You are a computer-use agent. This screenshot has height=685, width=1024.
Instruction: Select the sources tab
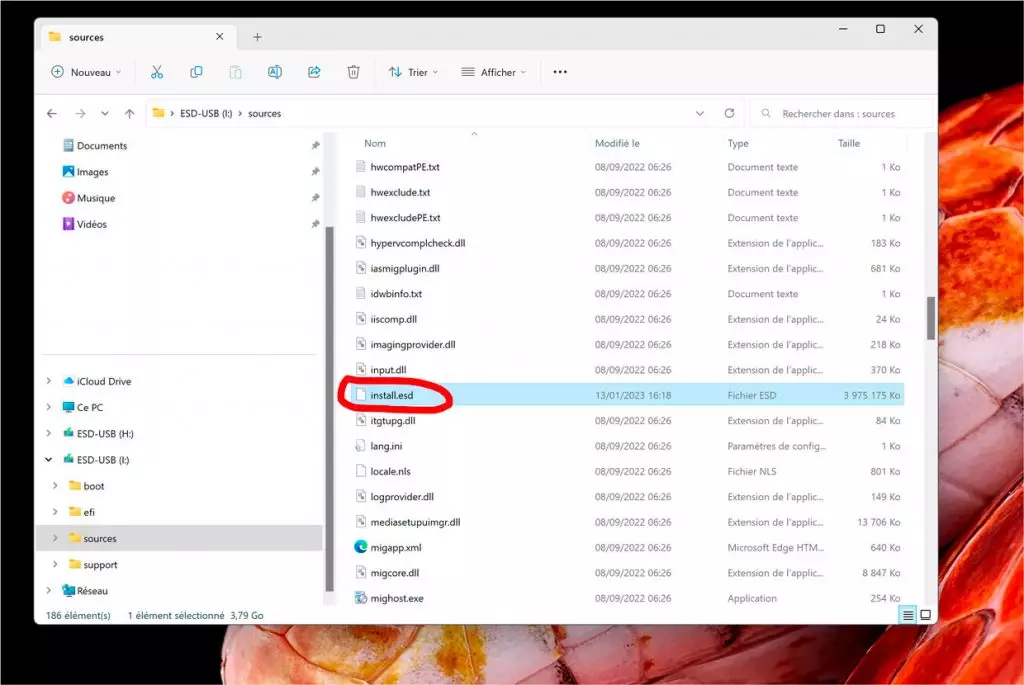pos(136,37)
